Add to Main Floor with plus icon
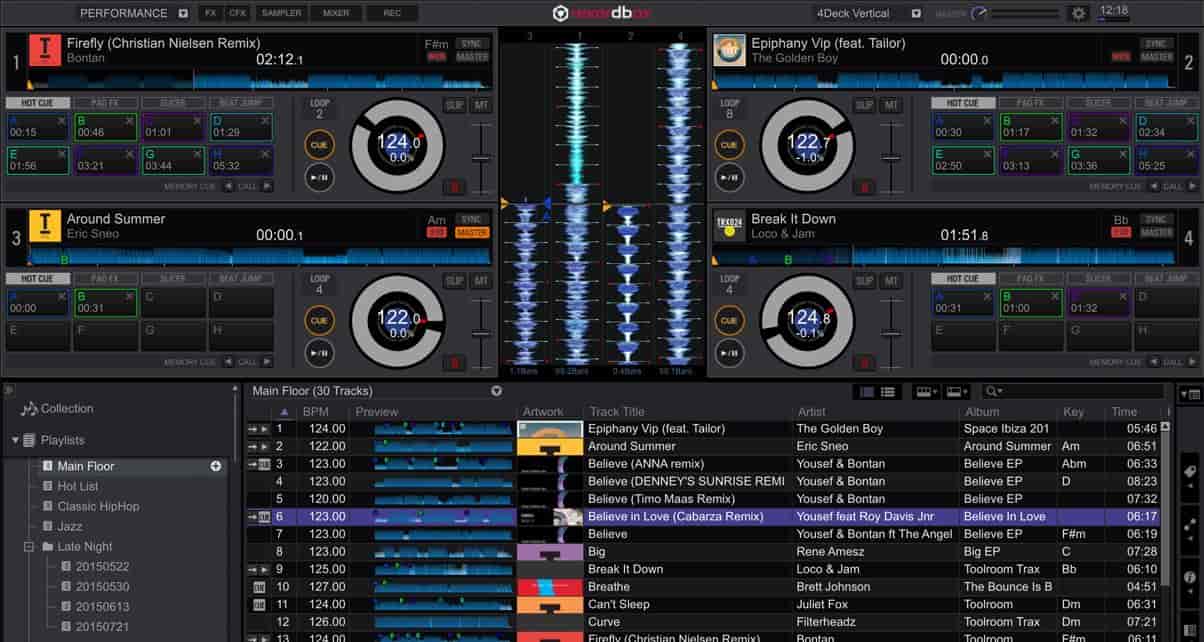The width and height of the screenshot is (1204, 642). coord(216,466)
